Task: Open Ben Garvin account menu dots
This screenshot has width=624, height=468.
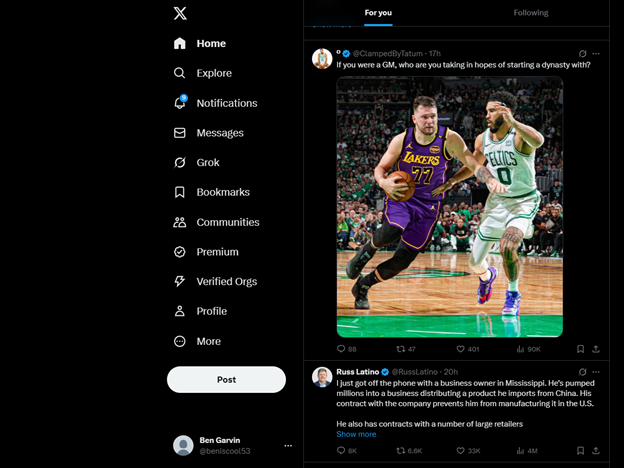Action: click(x=288, y=446)
